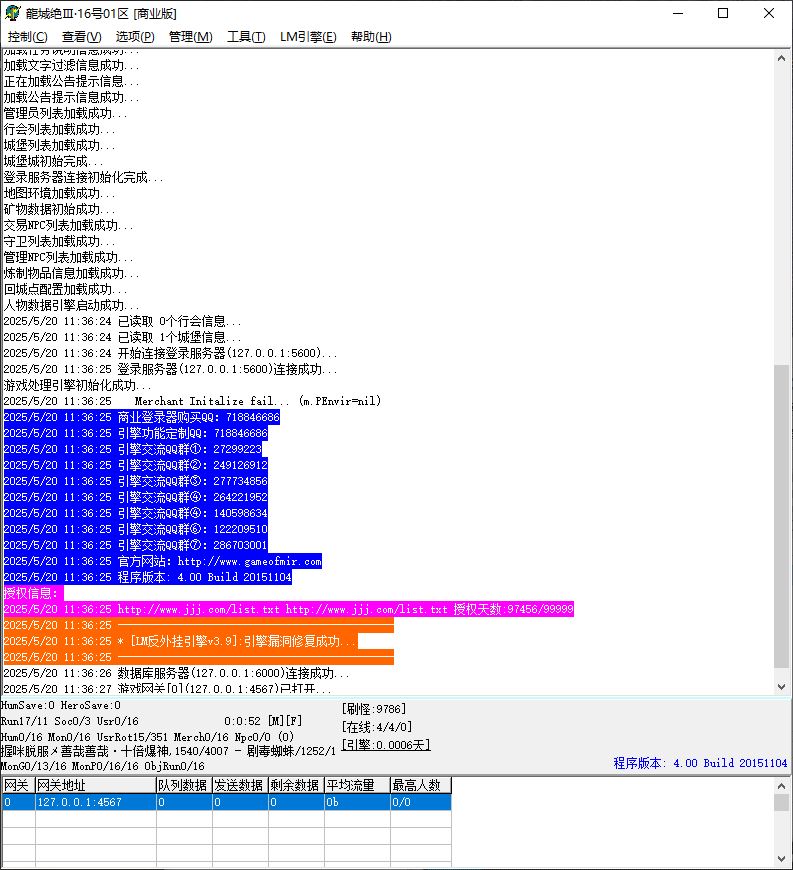
Task: Click the 引擎功能定制QQ log line
Action: [x=135, y=433]
